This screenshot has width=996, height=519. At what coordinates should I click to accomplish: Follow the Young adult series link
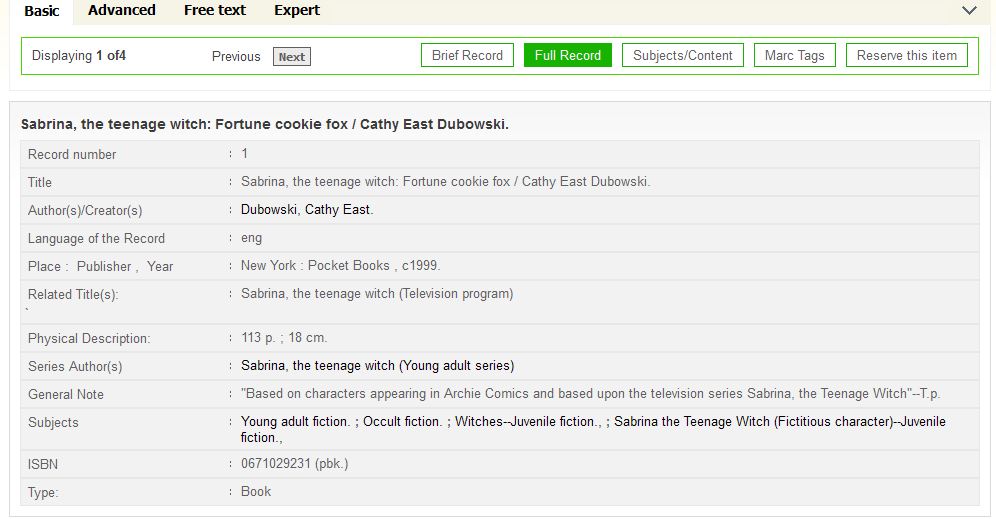tap(377, 366)
